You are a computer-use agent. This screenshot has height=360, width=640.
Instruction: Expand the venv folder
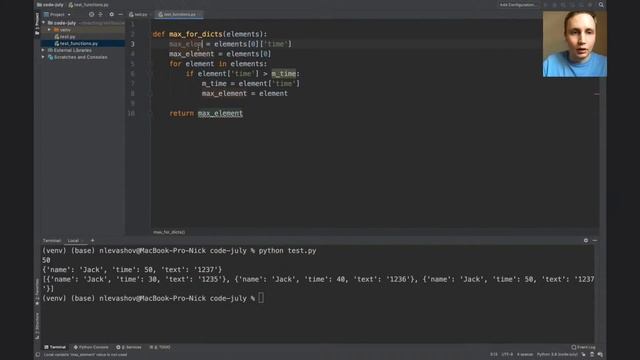(49, 30)
